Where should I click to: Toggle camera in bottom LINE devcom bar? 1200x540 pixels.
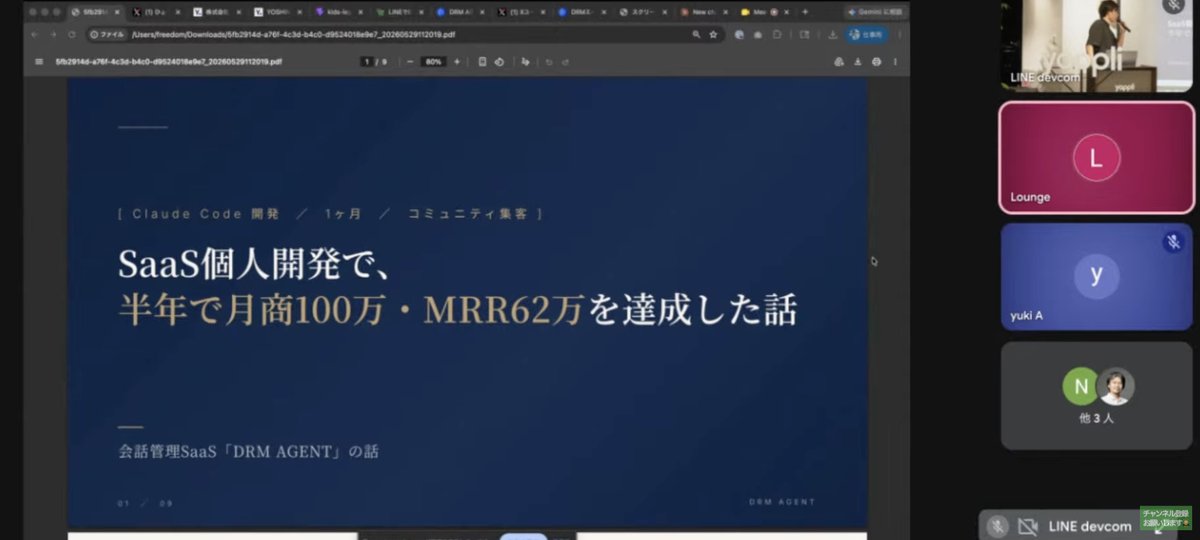tap(1027, 526)
